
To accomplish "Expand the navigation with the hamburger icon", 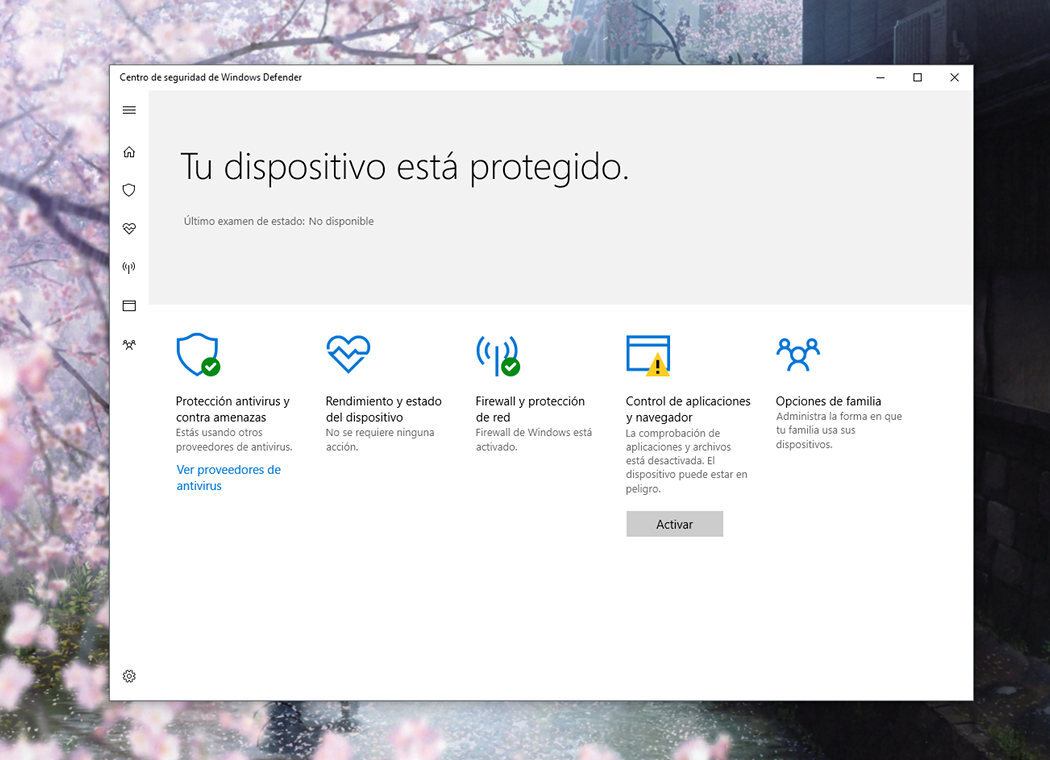I will click(128, 110).
